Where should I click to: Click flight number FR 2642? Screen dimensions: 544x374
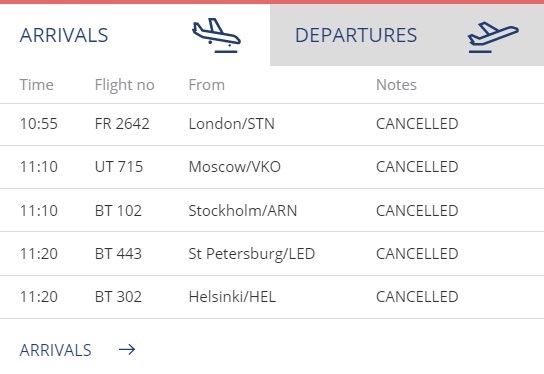pos(122,124)
